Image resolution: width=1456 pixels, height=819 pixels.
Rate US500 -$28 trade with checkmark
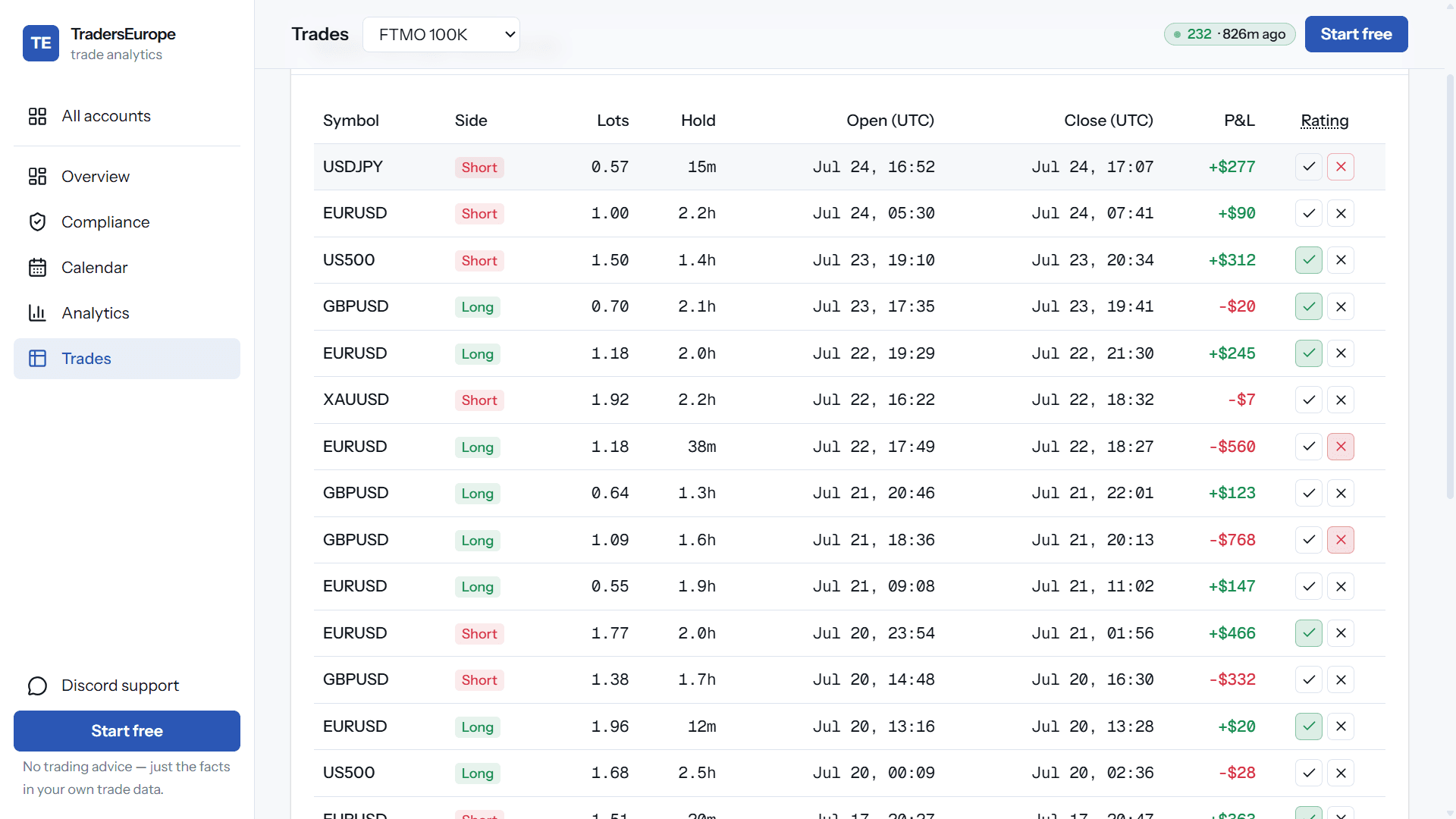click(x=1309, y=773)
